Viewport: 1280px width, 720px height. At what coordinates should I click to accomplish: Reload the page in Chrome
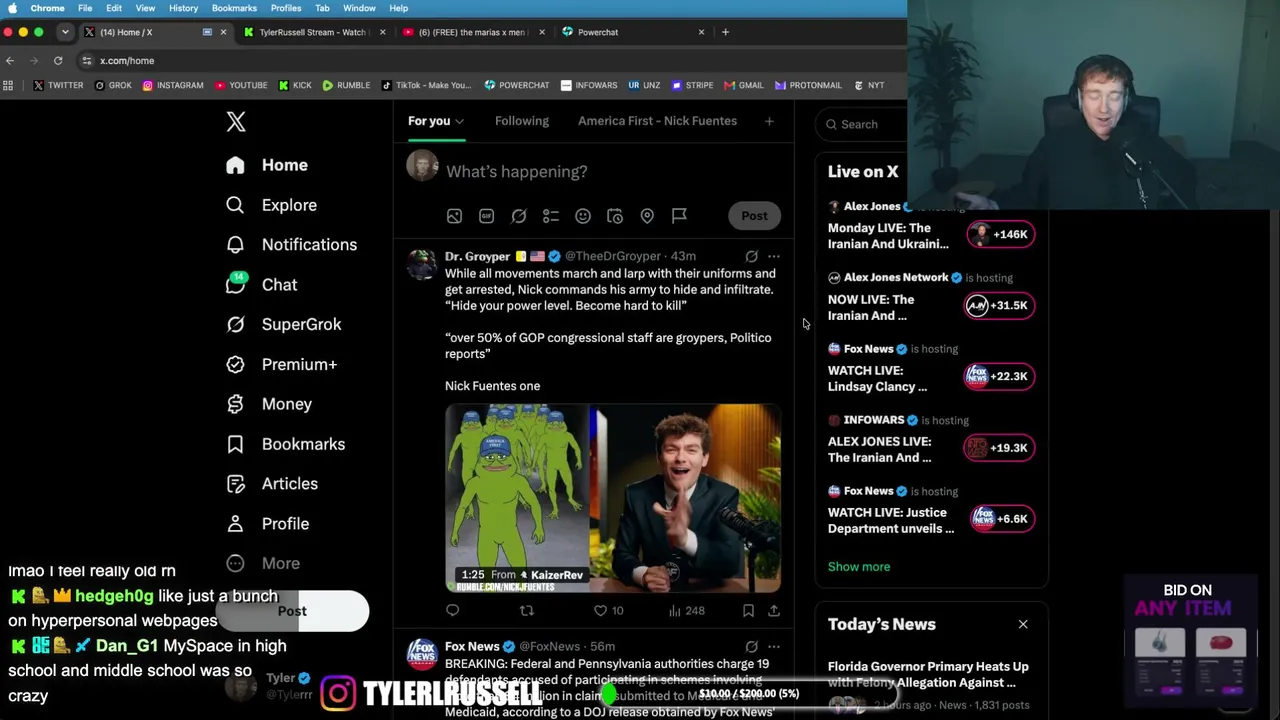pyautogui.click(x=58, y=60)
